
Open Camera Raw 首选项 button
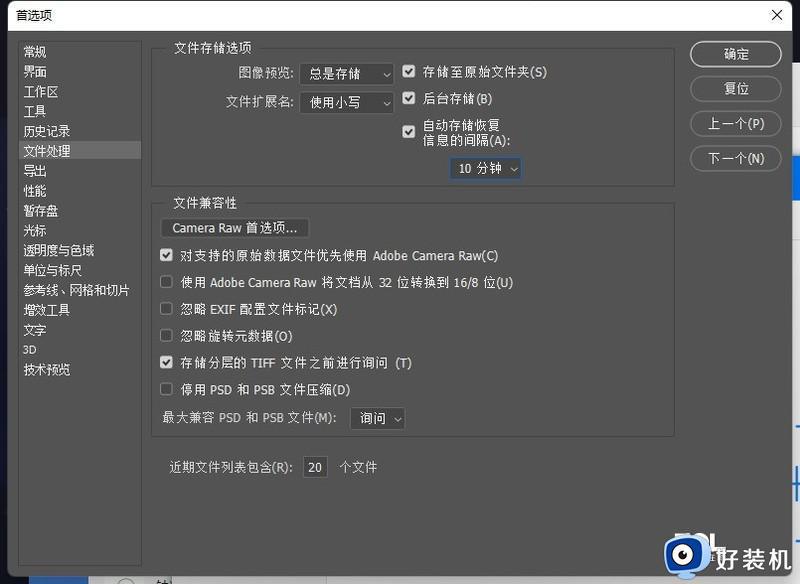[234, 228]
